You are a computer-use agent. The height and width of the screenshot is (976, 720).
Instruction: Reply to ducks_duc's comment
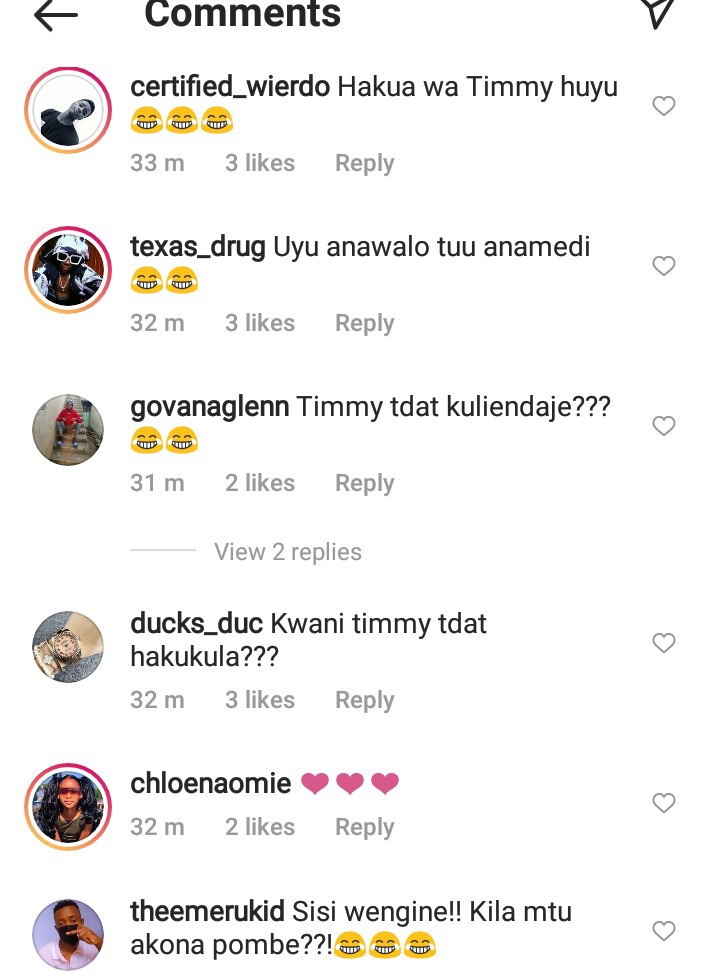[x=365, y=700]
